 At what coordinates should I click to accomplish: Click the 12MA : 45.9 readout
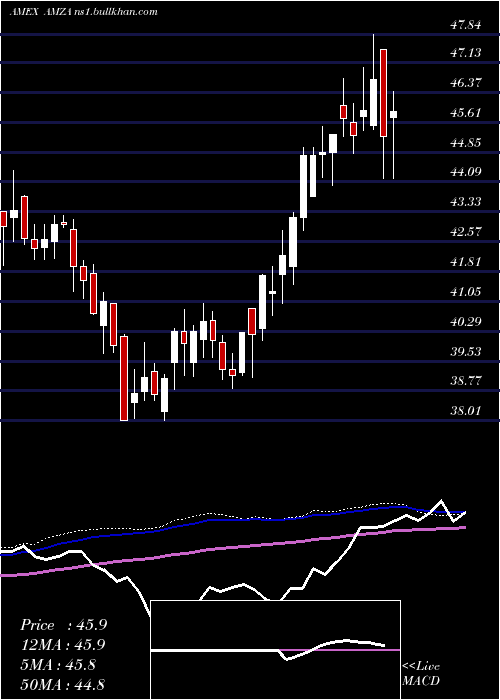63,645
